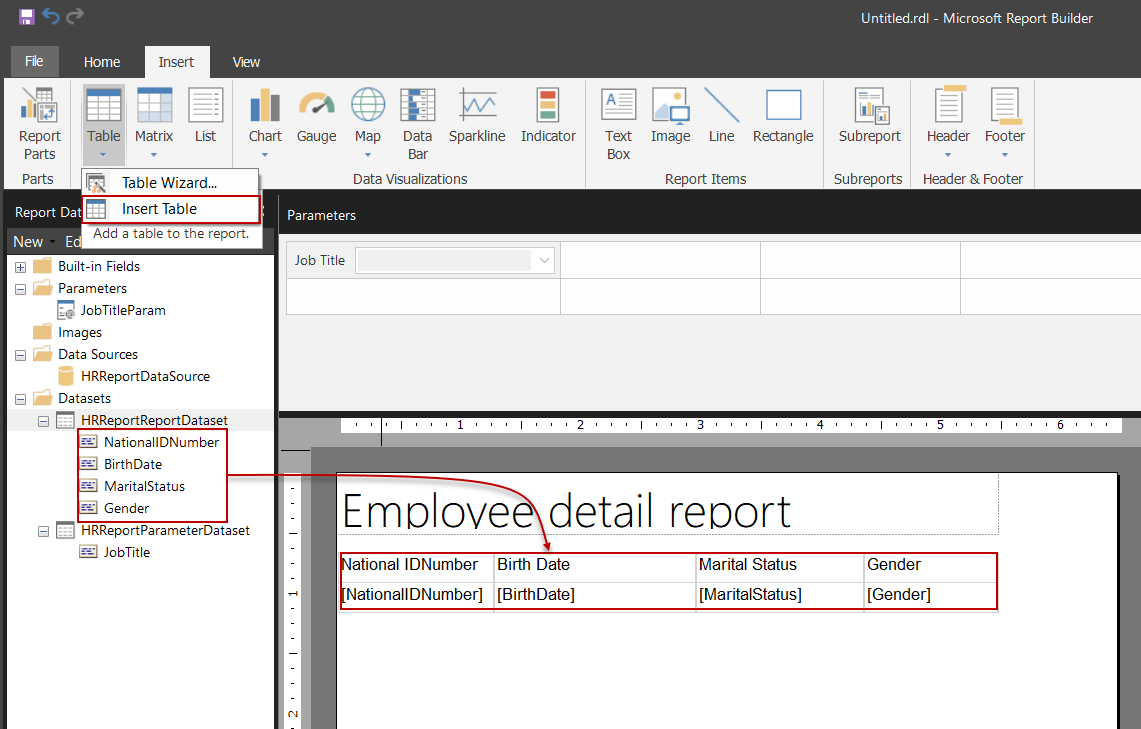Select the BirthDate dataset field
The width and height of the screenshot is (1141, 729).
[132, 465]
